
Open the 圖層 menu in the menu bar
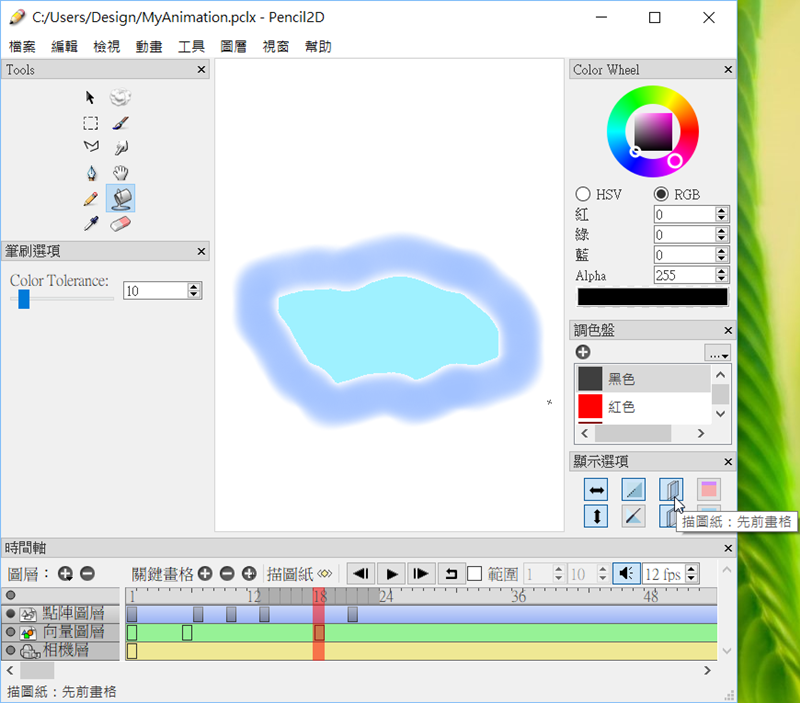pos(233,46)
